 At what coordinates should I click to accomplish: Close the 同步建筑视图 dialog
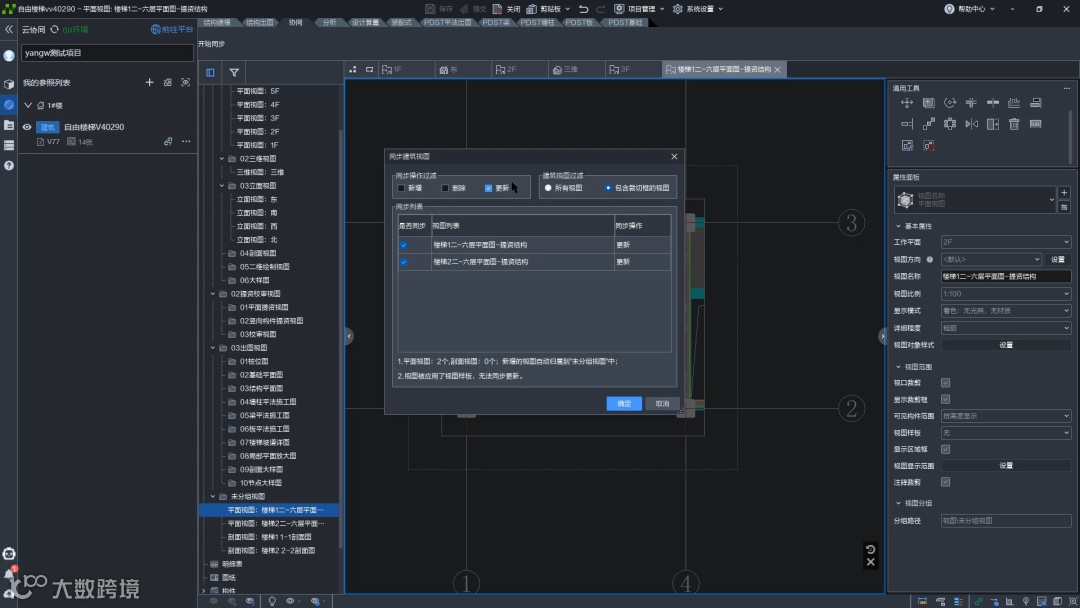pyautogui.click(x=674, y=156)
